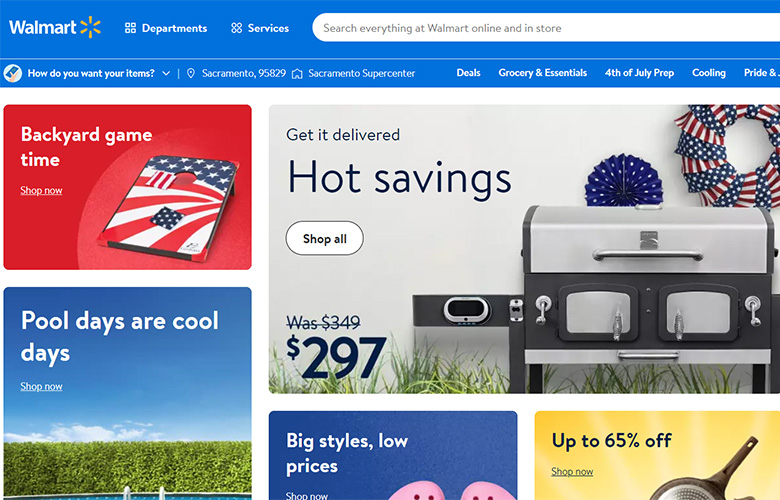Click the delivery method badge icon
This screenshot has width=780, height=500.
click(x=12, y=73)
